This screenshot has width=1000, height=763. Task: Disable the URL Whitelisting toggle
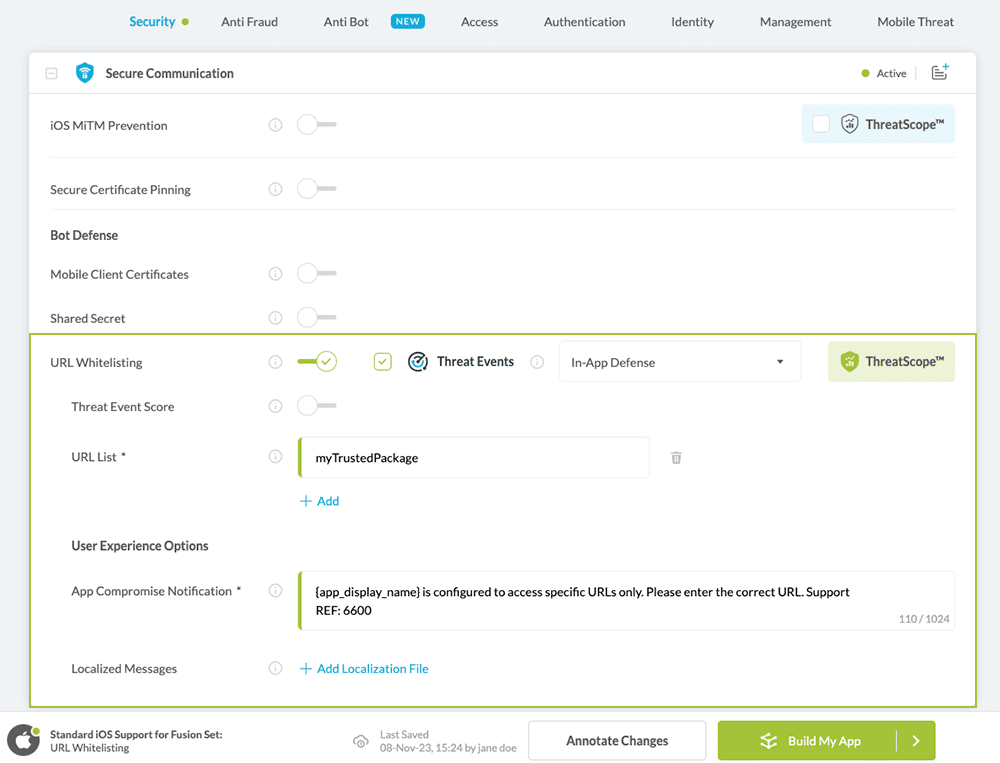[x=317, y=362]
